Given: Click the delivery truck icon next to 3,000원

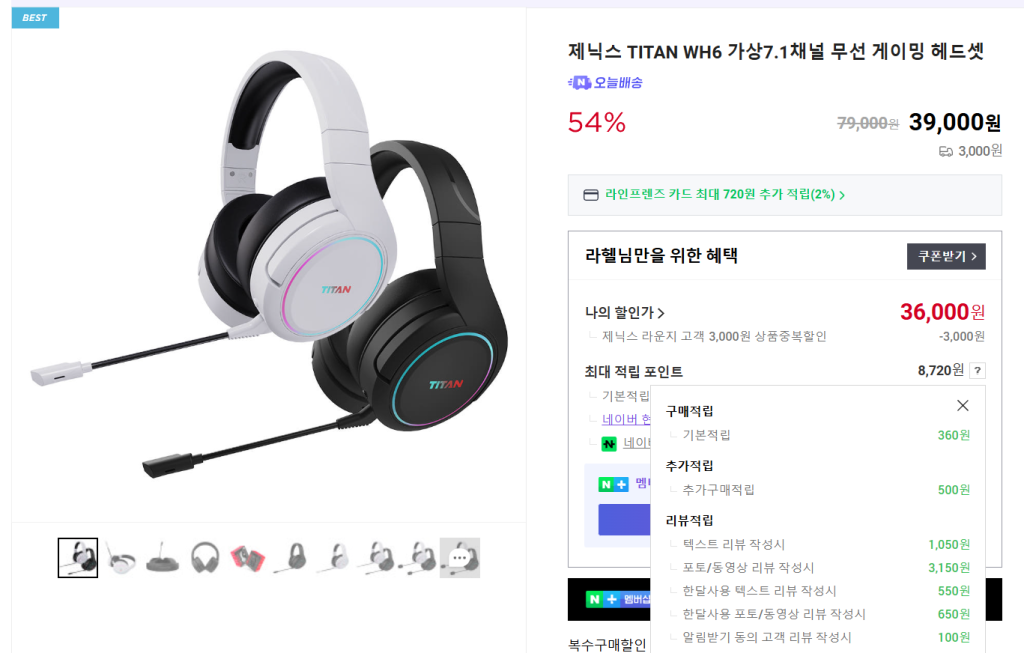Looking at the screenshot, I should (x=946, y=151).
